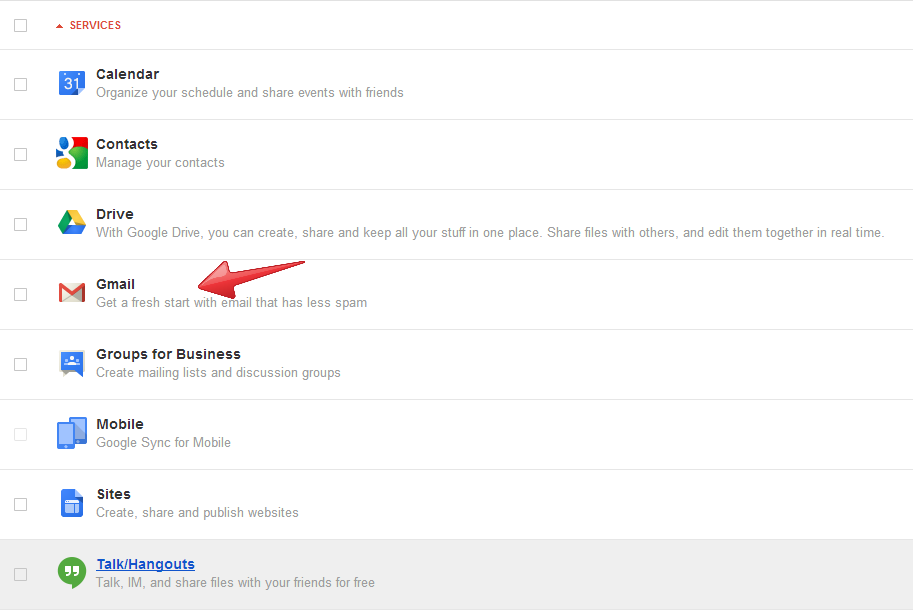Check the Calendar row checkbox
The width and height of the screenshot is (913, 610).
coord(20,84)
